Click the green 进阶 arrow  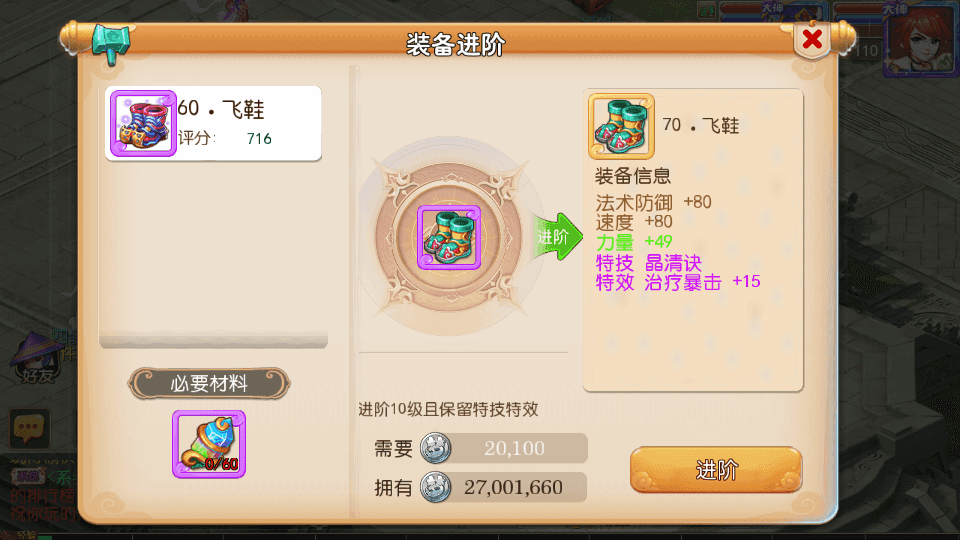pyautogui.click(x=557, y=236)
